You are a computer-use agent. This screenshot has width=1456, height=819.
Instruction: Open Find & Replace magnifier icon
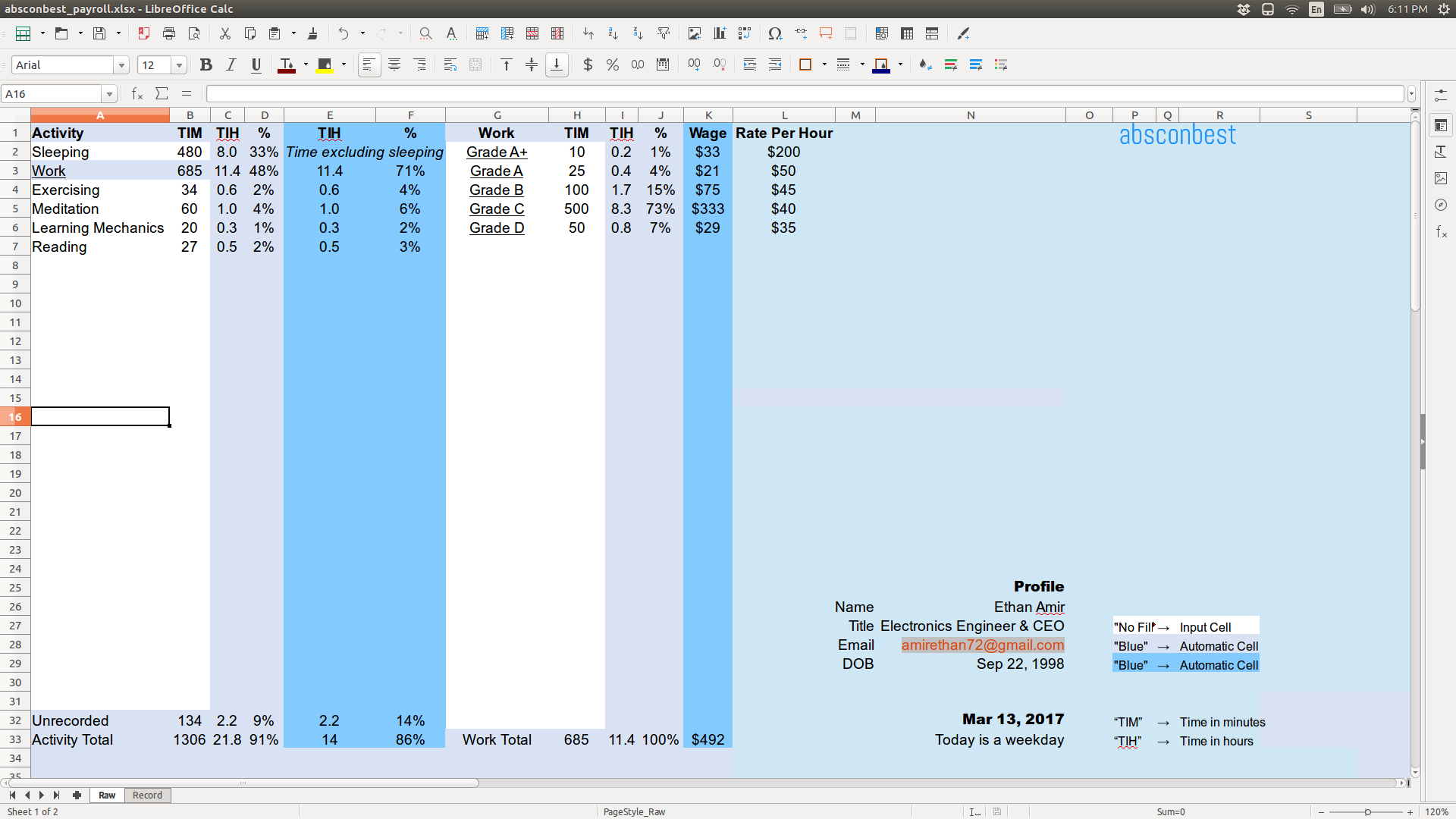coord(425,33)
